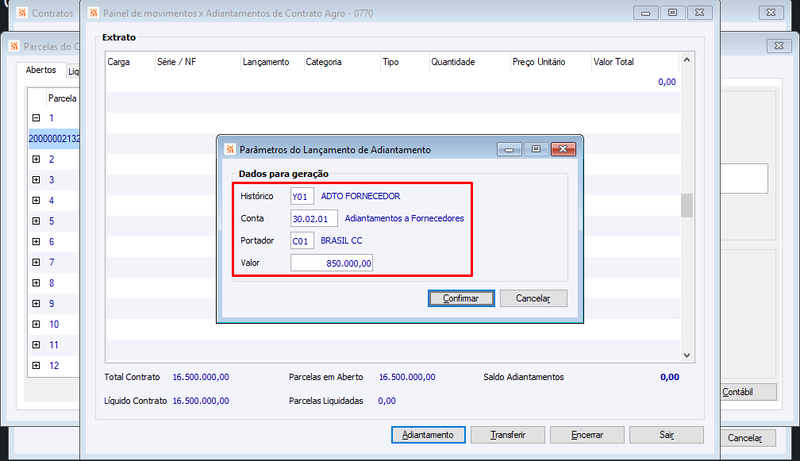Sort Extrato by Valor Total column

tap(635, 62)
